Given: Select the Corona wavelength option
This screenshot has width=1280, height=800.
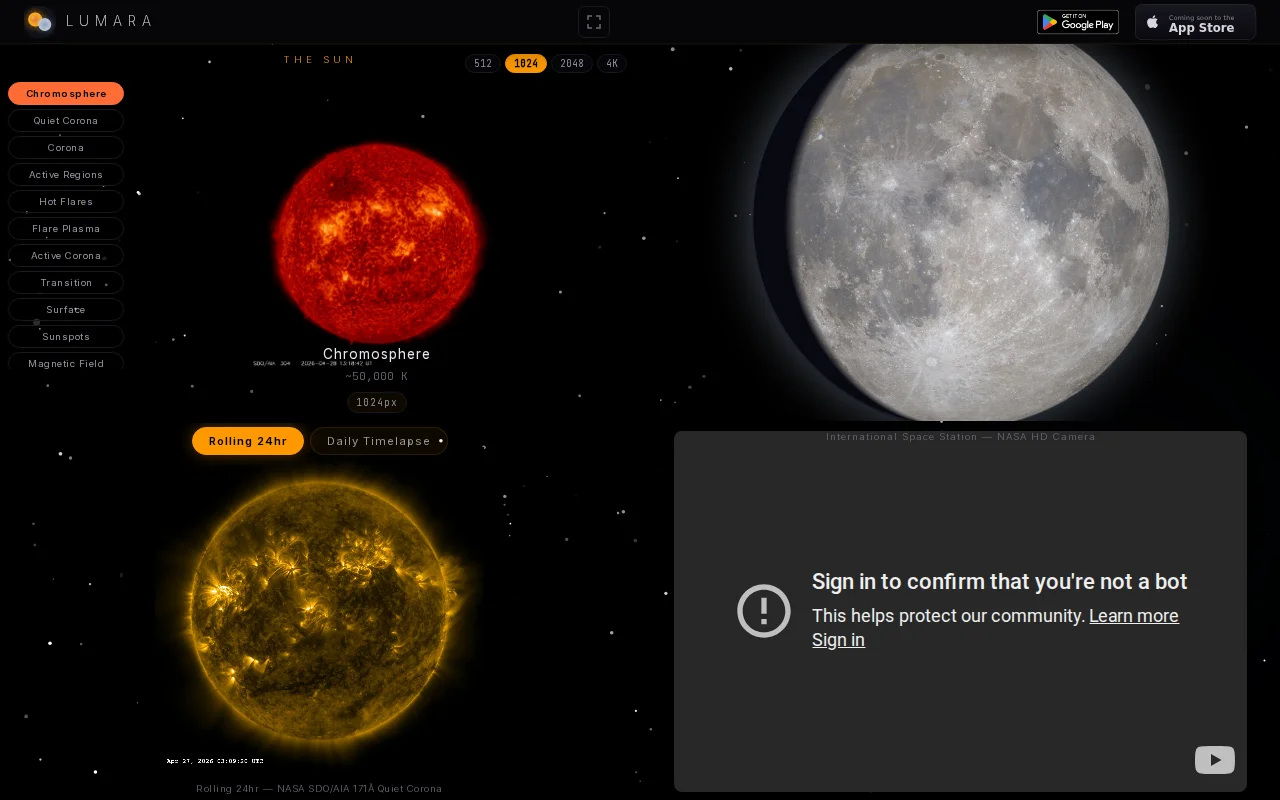Looking at the screenshot, I should [x=66, y=148].
